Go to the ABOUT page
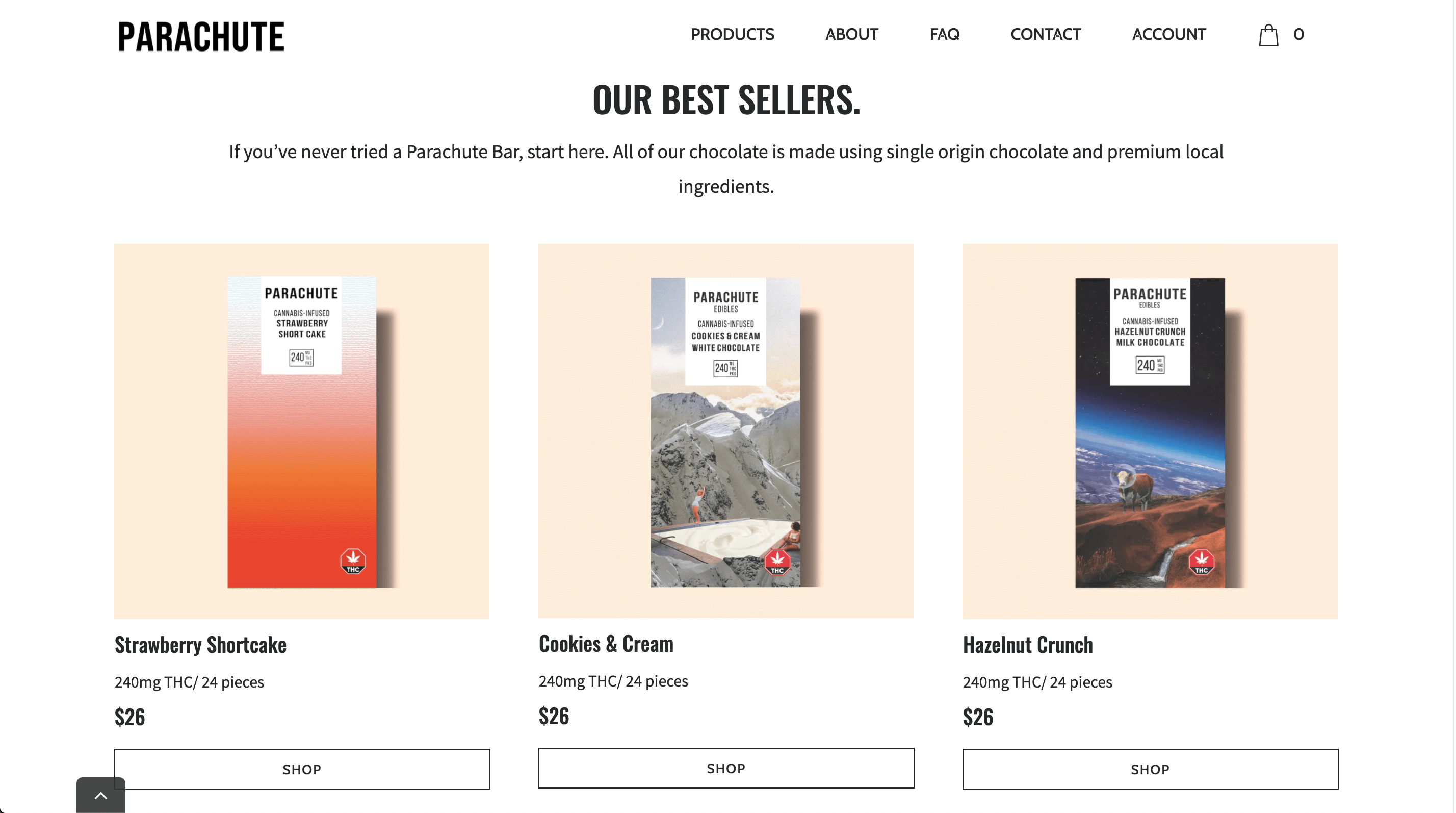Viewport: 1456px width, 813px height. coord(851,35)
